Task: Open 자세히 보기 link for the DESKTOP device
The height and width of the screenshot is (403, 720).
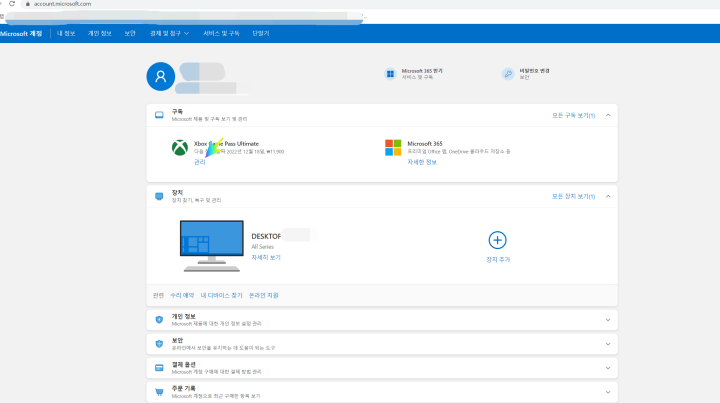Action: (x=266, y=257)
